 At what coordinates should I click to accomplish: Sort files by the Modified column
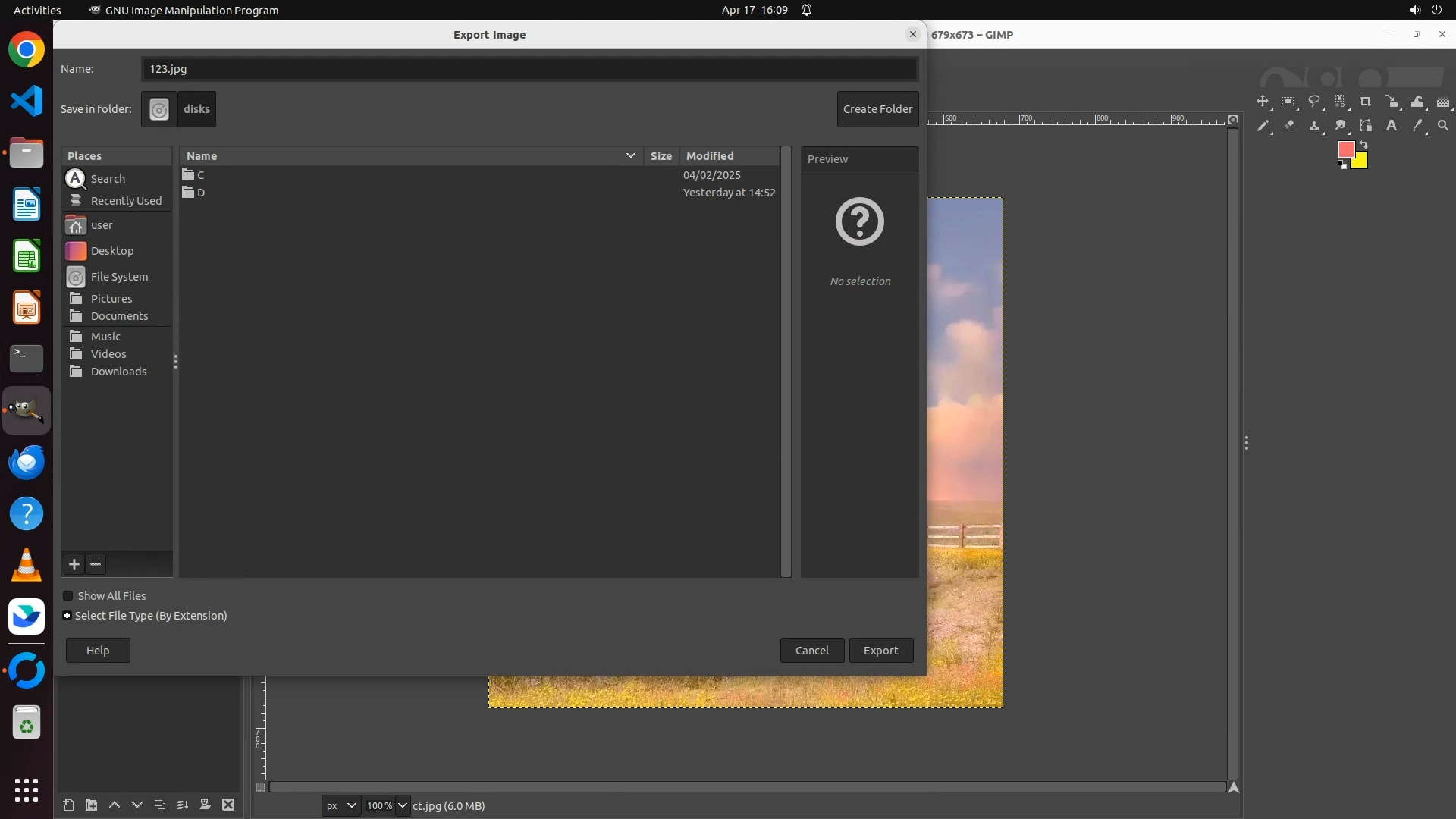coord(710,156)
